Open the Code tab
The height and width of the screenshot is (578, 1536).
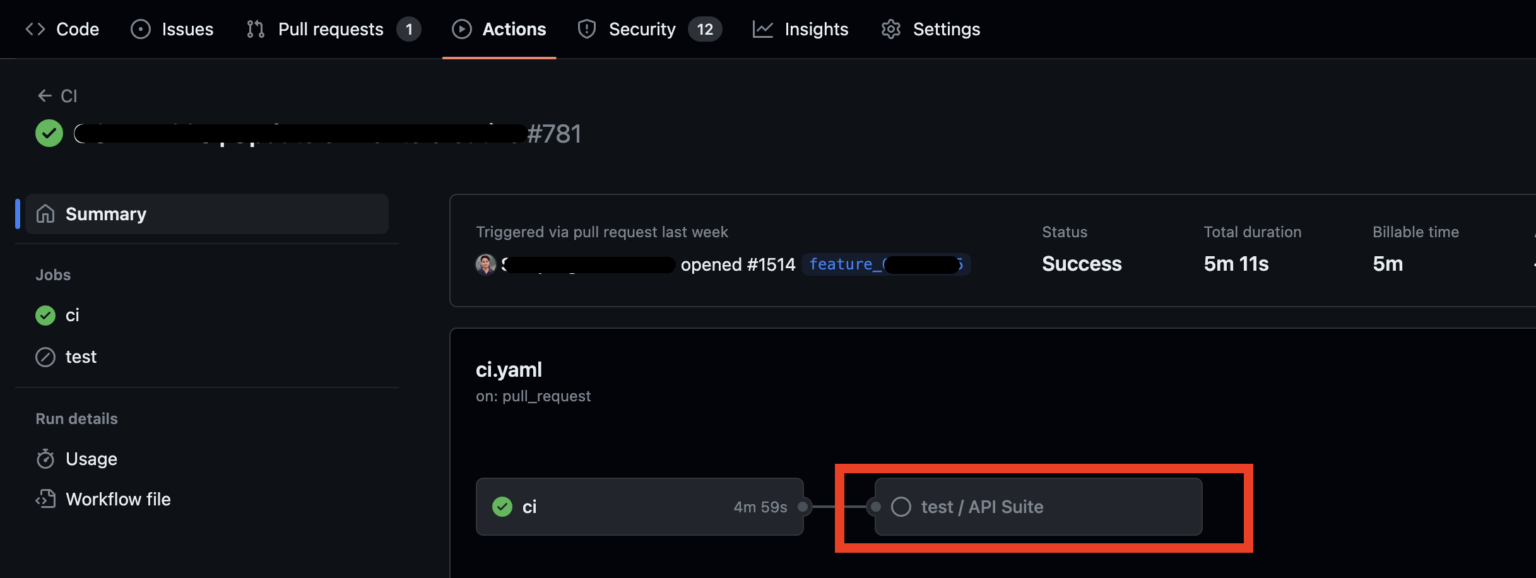pyautogui.click(x=62, y=29)
